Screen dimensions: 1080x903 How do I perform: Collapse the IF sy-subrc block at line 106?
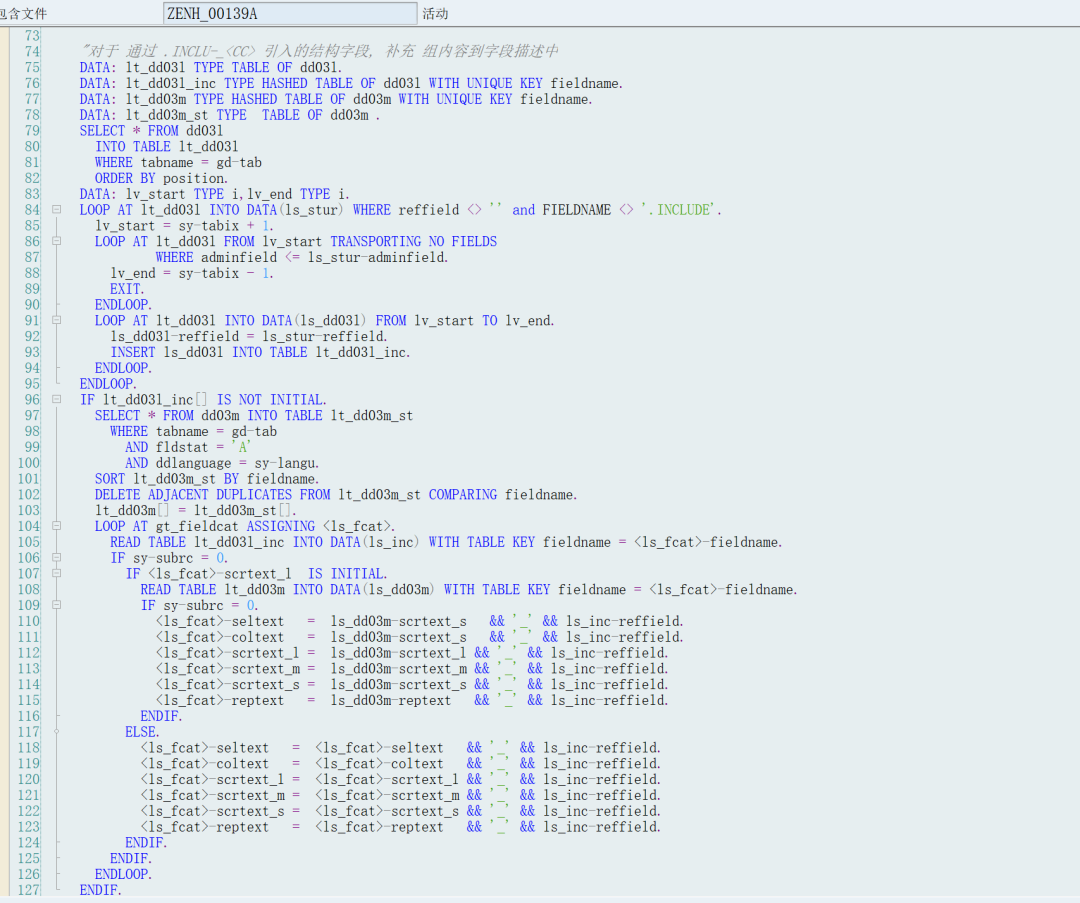click(56, 558)
